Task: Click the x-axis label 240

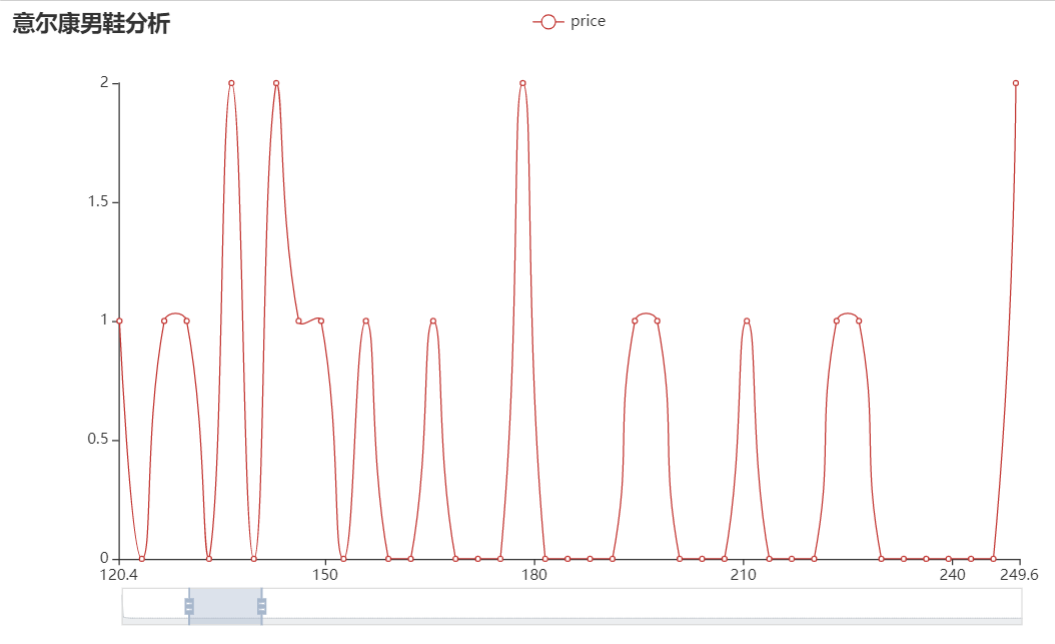Action: tap(953, 575)
